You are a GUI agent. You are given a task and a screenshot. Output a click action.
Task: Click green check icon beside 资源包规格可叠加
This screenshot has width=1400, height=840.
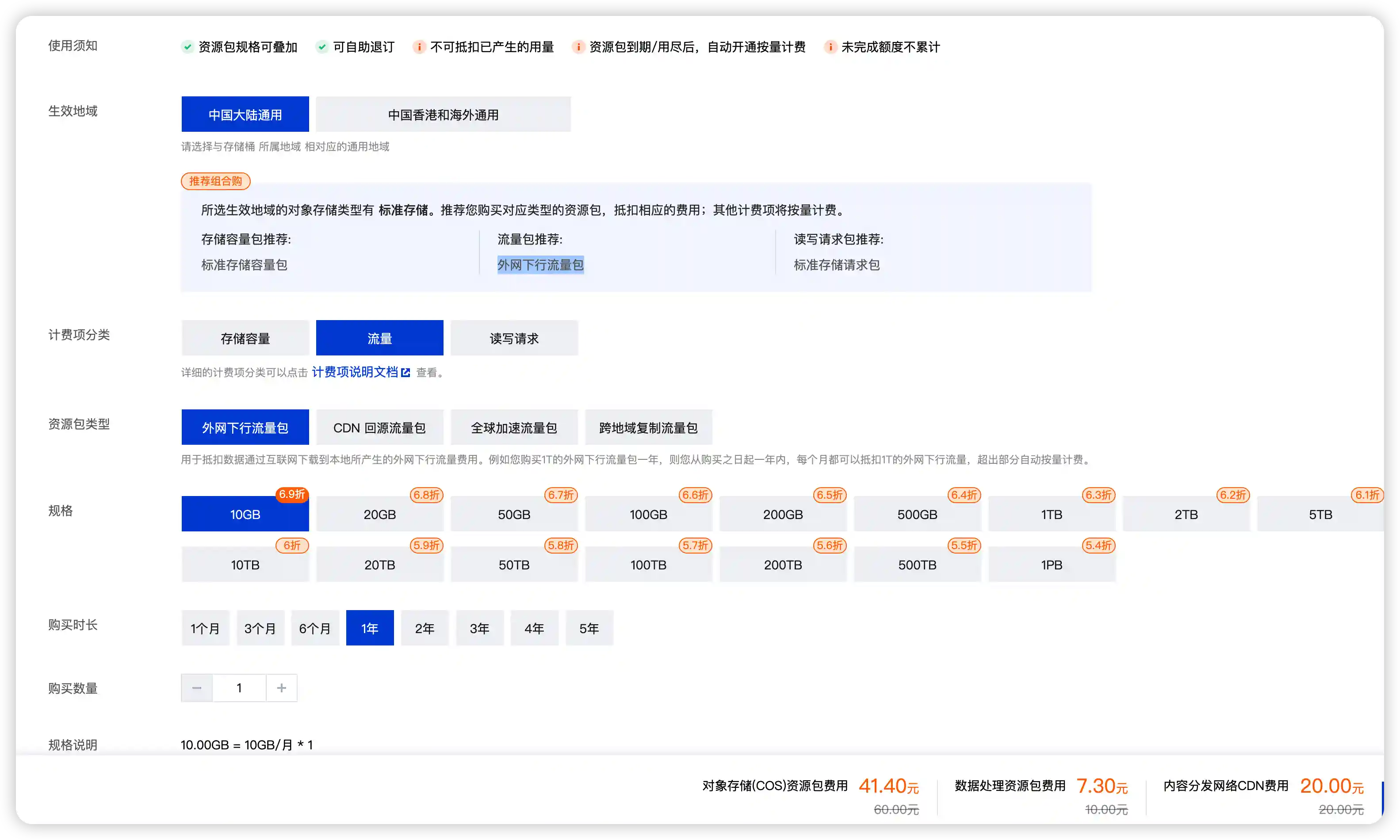click(187, 47)
